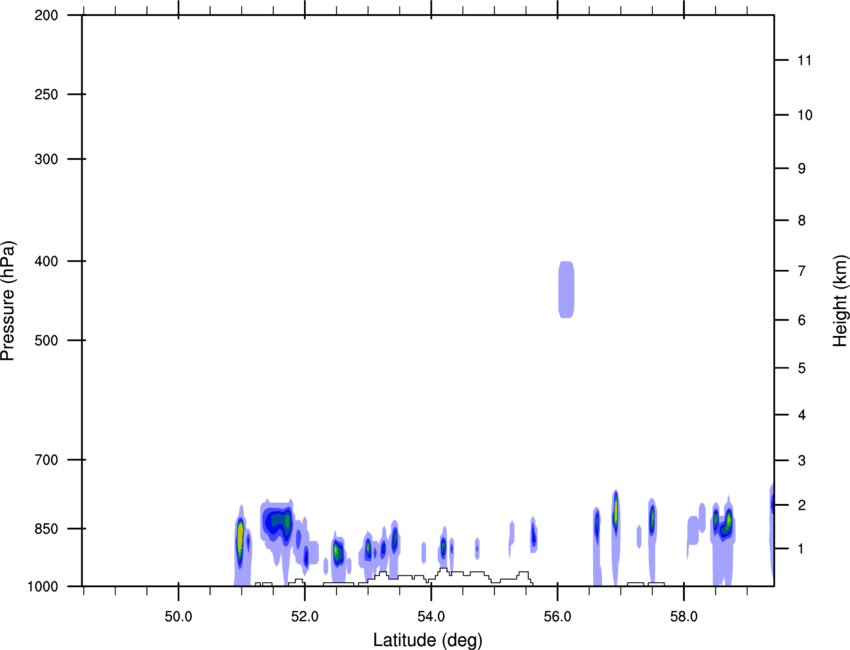Screen dimensions: 850x650
Task: Select the 200 pressure tick label
Action: point(46,15)
